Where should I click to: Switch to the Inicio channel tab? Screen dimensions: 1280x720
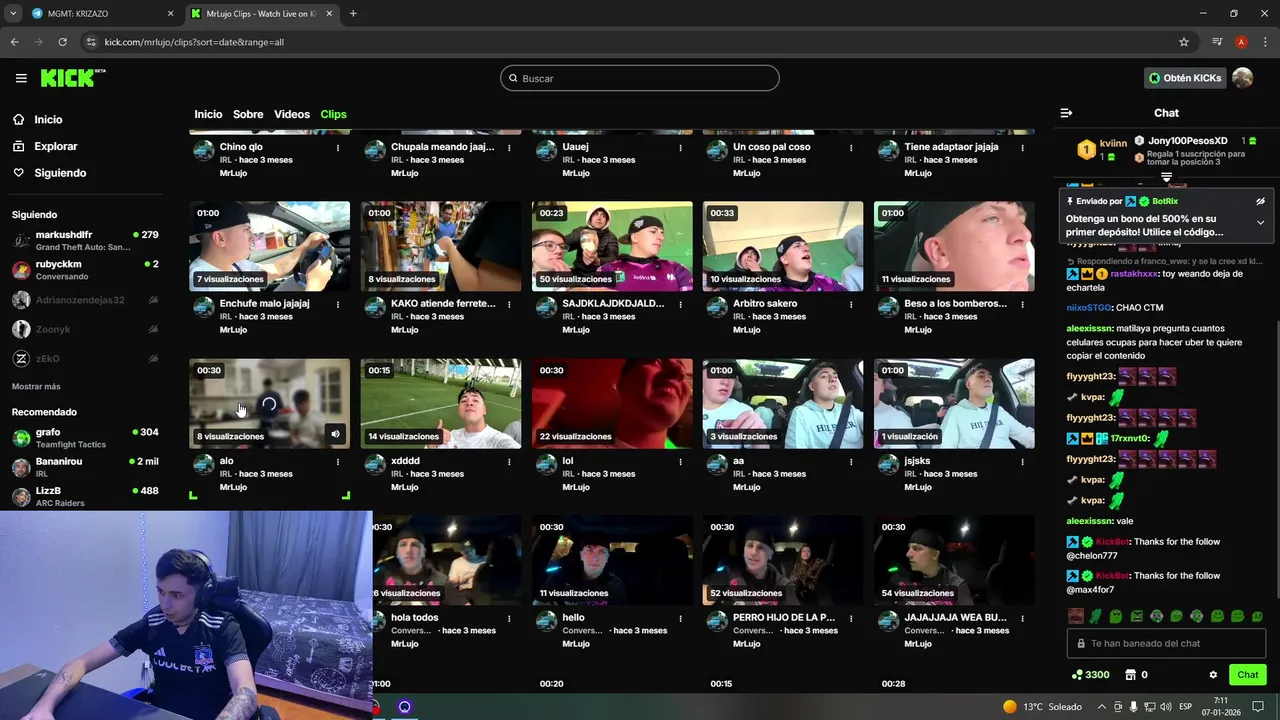(208, 114)
